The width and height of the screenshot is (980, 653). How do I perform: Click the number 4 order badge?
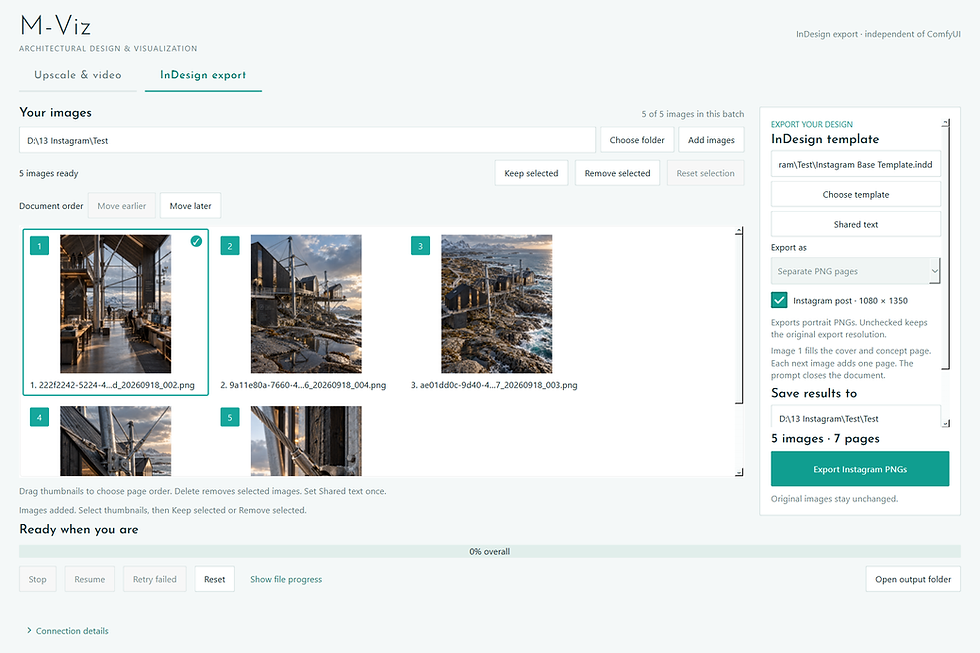39,417
